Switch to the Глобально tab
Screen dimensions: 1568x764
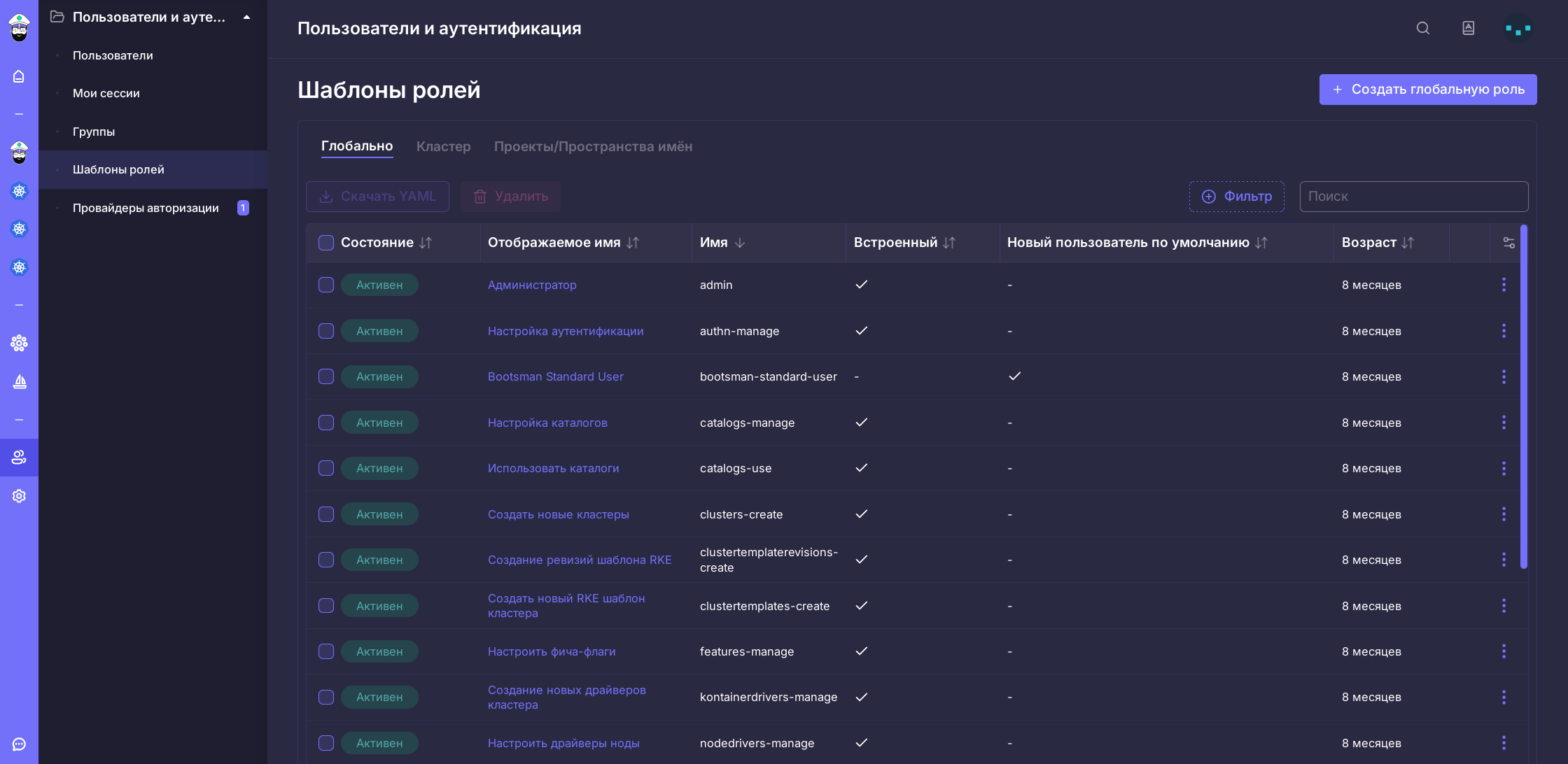point(357,146)
